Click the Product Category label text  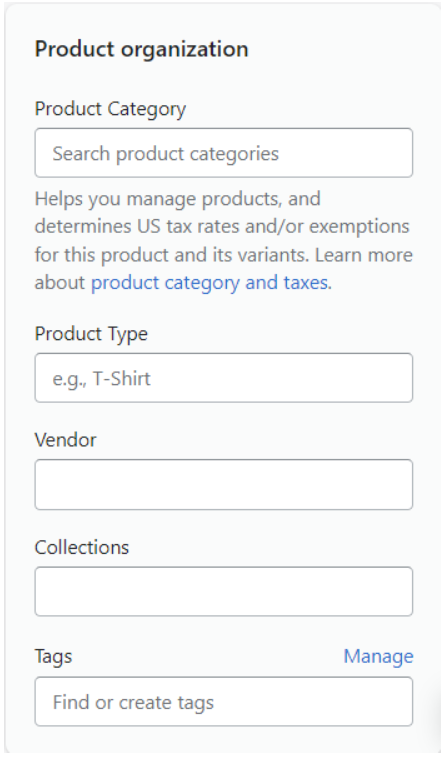click(x=110, y=109)
